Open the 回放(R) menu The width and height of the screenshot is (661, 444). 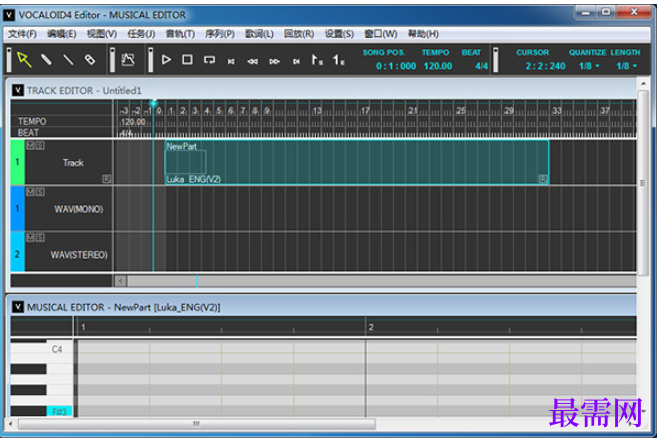[299, 34]
